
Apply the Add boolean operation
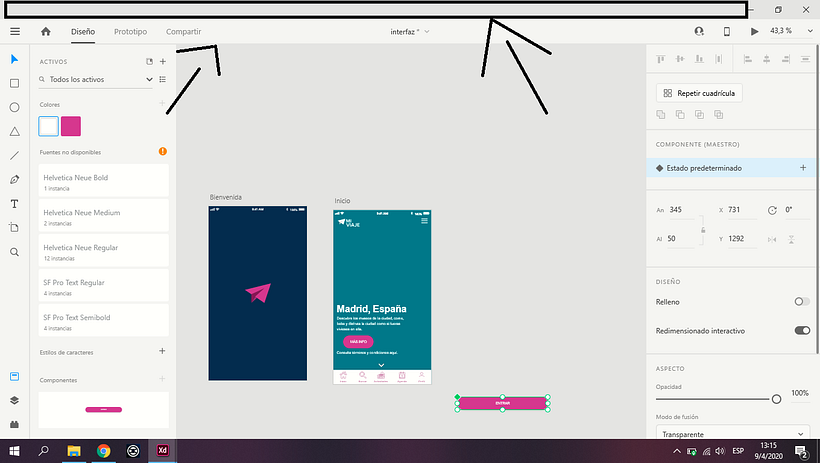click(661, 114)
